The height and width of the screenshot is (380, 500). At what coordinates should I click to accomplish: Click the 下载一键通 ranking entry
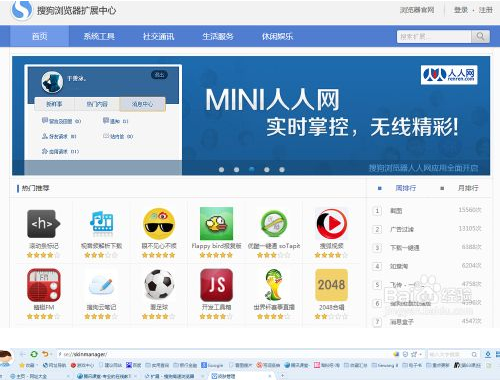(x=405, y=248)
